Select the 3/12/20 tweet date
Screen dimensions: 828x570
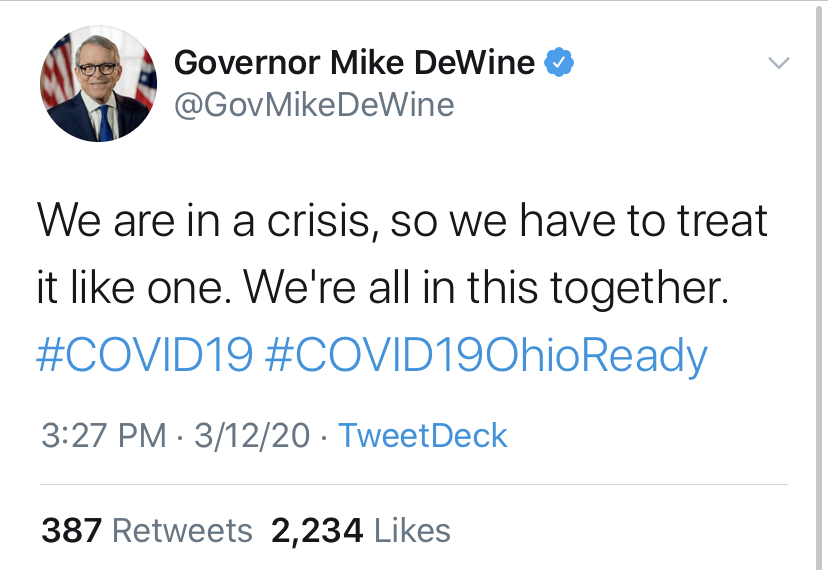(252, 435)
